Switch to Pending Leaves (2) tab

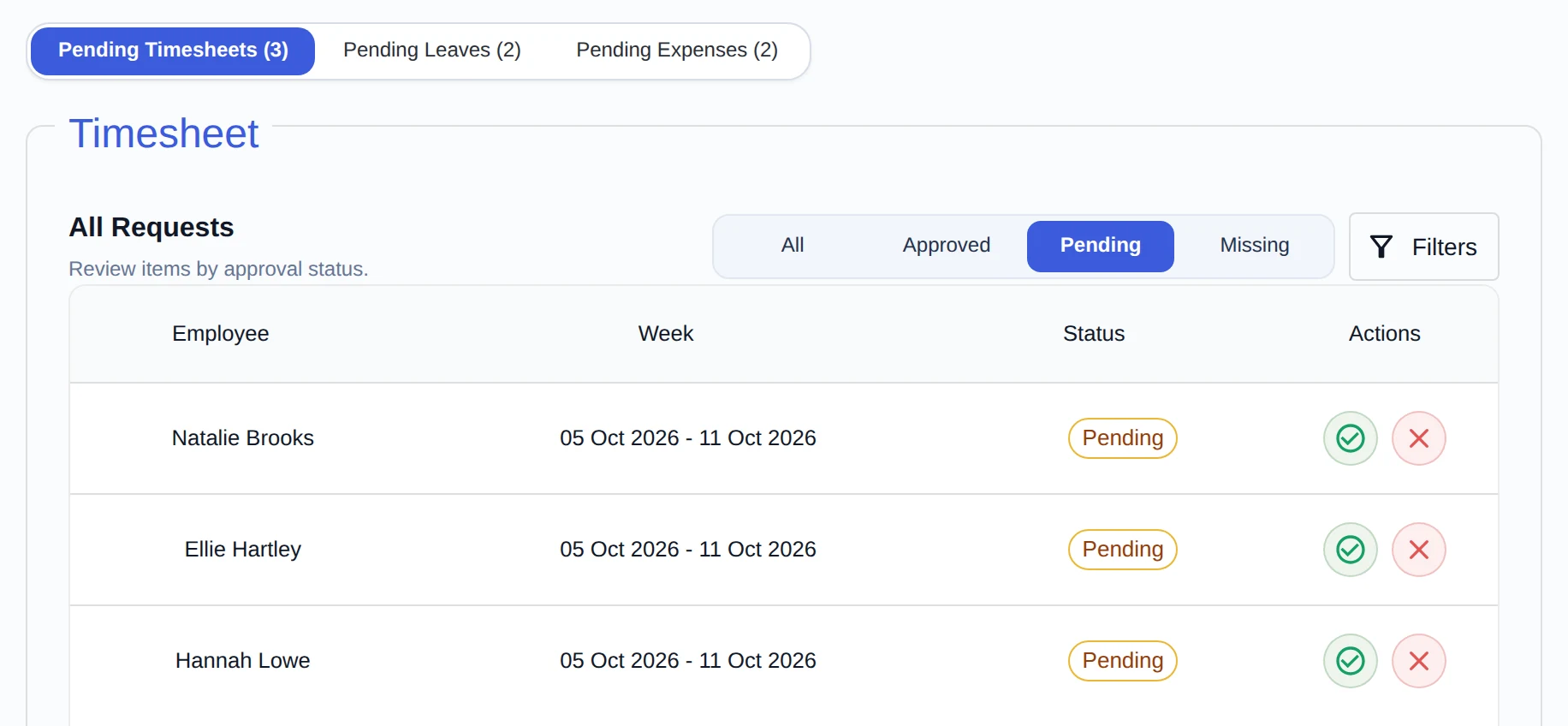tap(432, 51)
